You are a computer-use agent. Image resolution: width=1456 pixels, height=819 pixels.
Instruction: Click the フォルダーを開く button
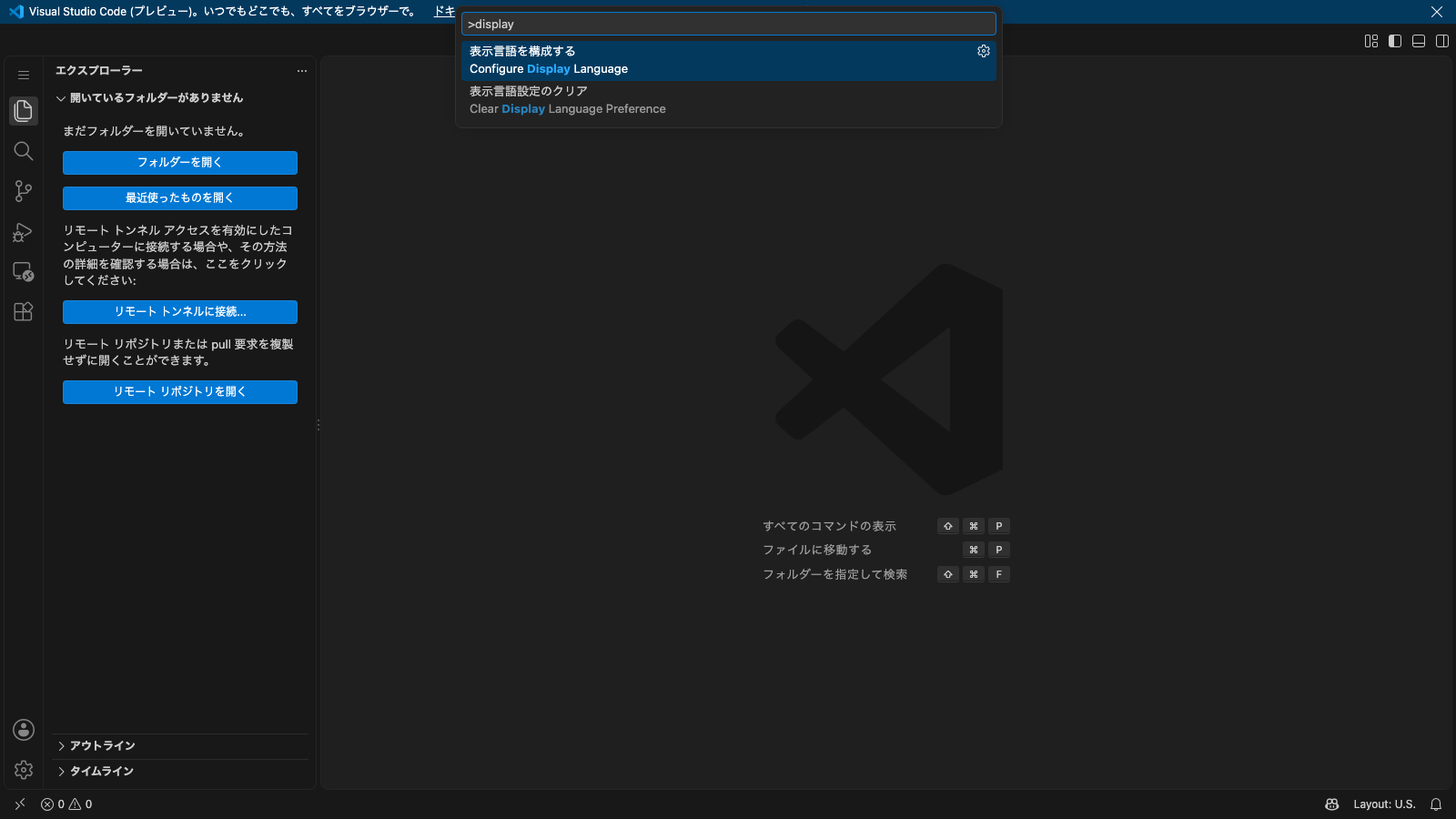180,163
